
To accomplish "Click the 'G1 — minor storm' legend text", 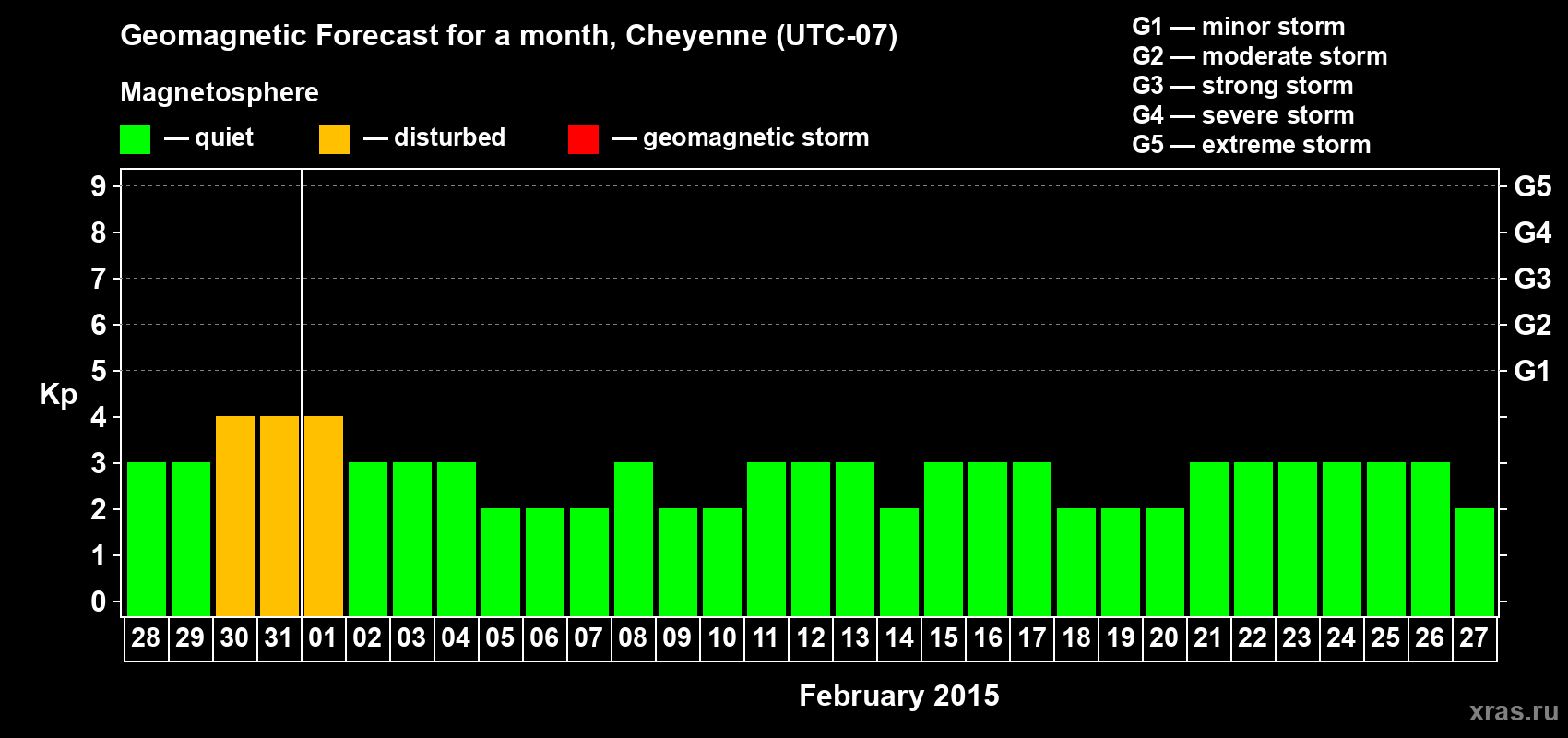I will pos(1239,27).
